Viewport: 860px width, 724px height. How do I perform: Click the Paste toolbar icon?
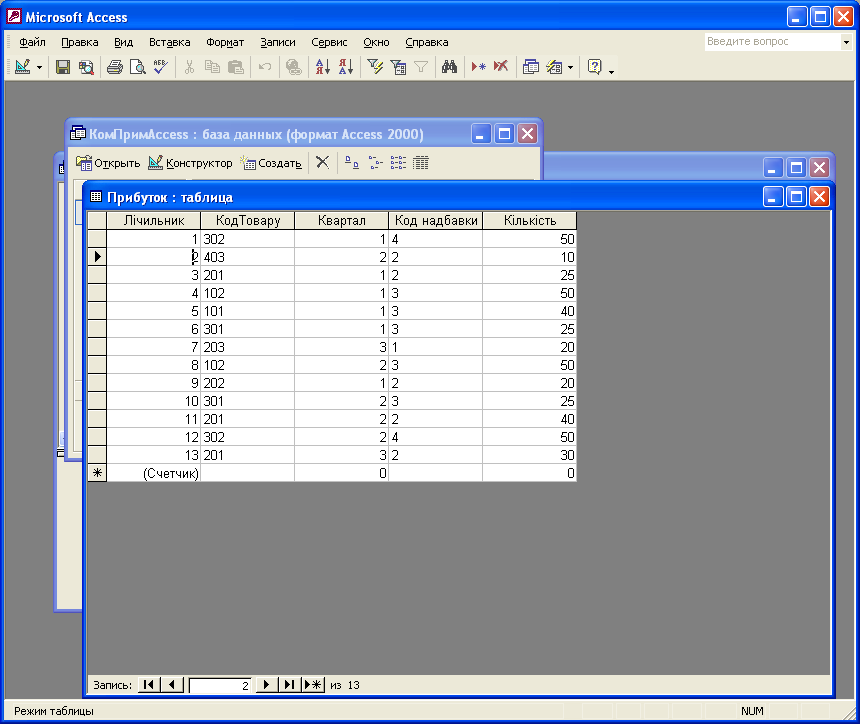pos(235,67)
